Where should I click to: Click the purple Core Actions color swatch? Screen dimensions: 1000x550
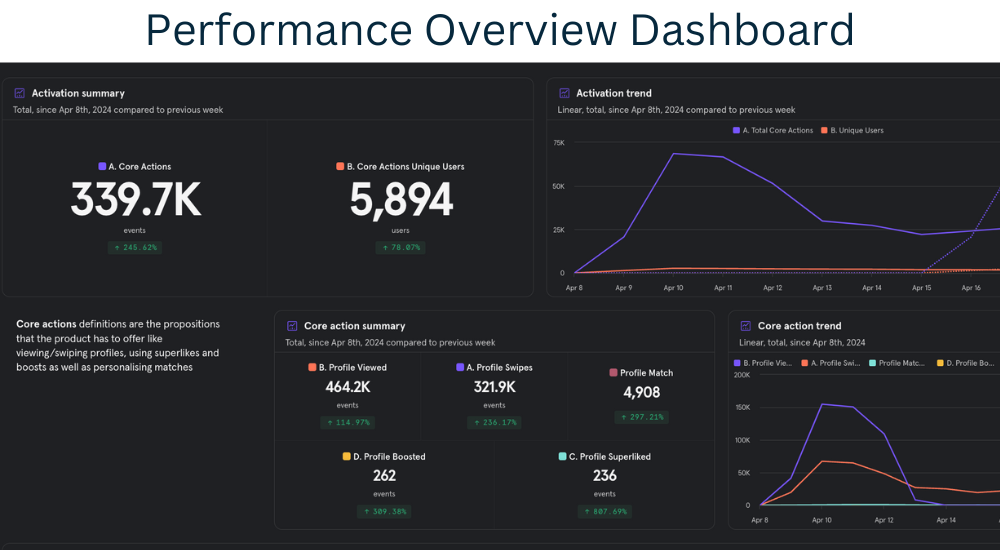point(102,167)
